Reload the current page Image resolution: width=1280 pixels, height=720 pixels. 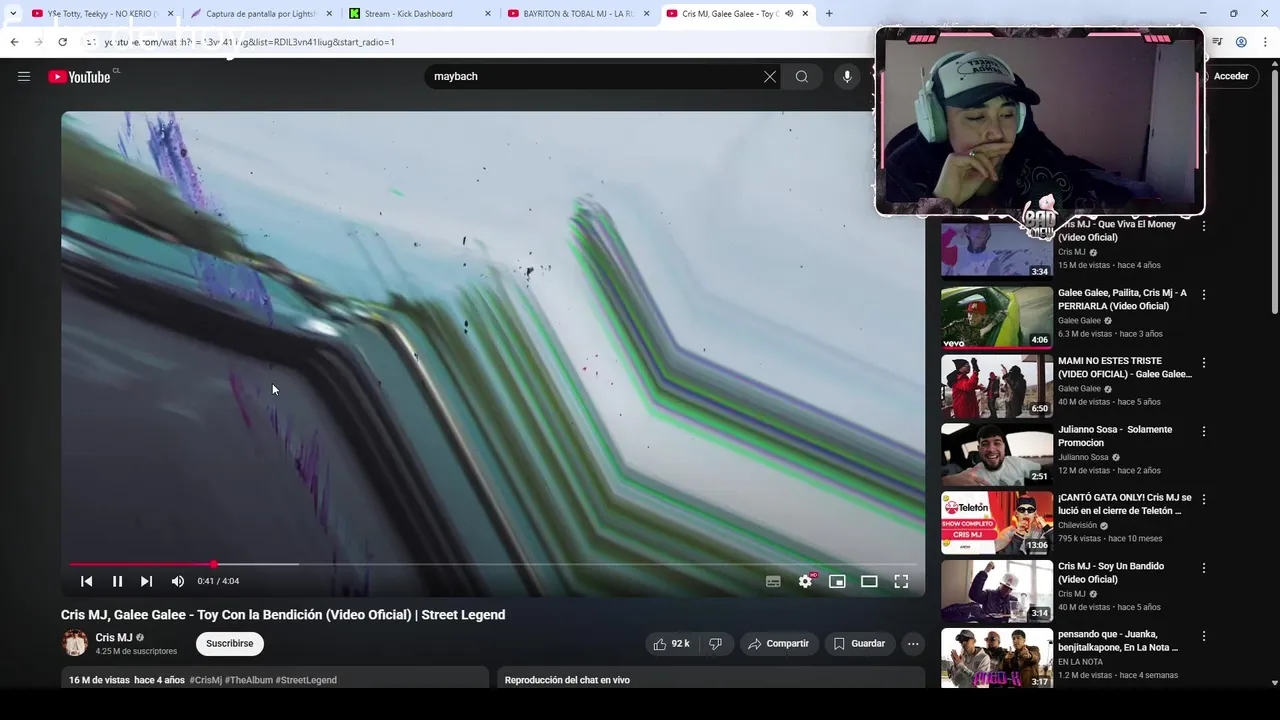(62, 42)
